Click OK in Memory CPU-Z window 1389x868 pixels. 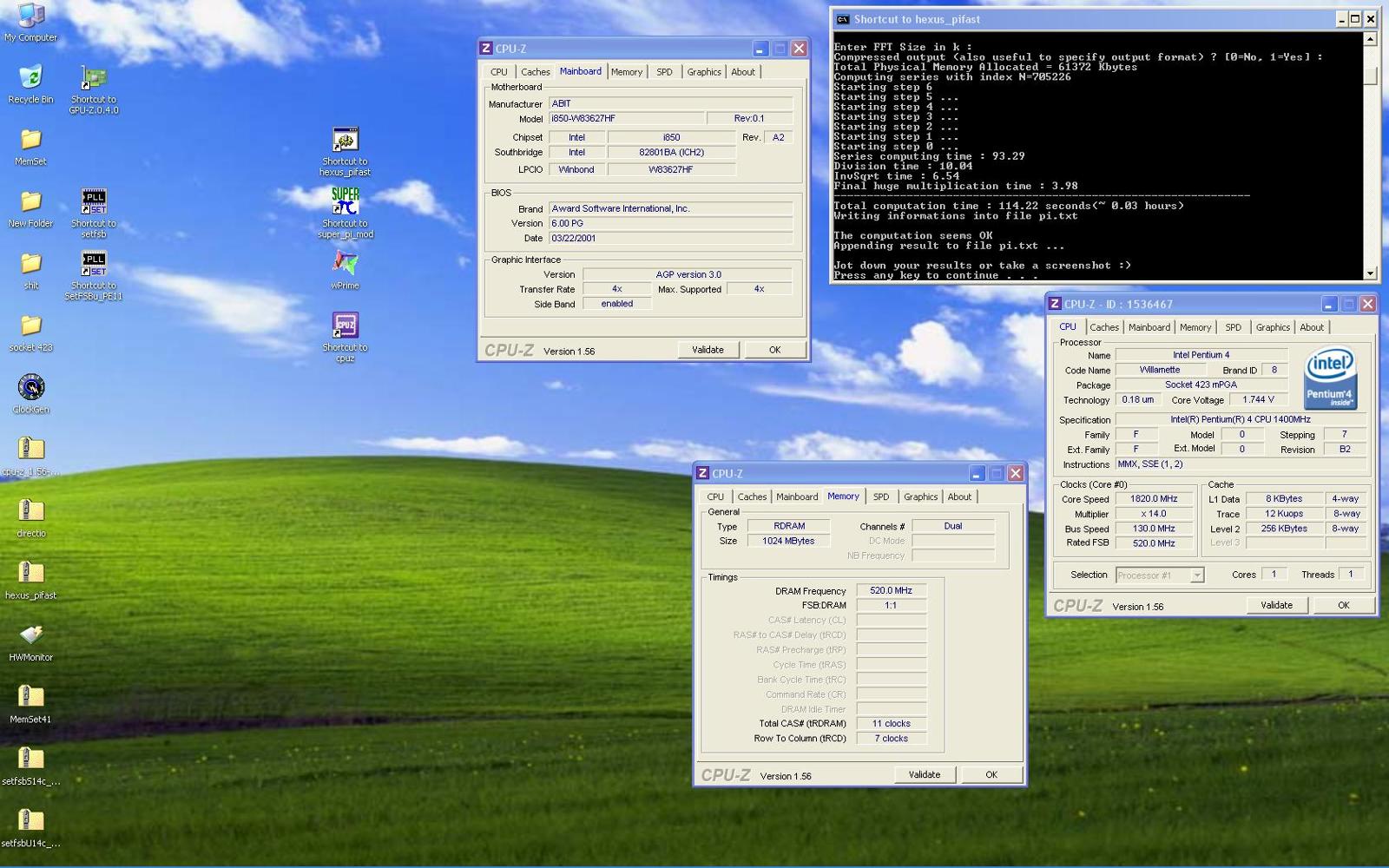tap(991, 774)
